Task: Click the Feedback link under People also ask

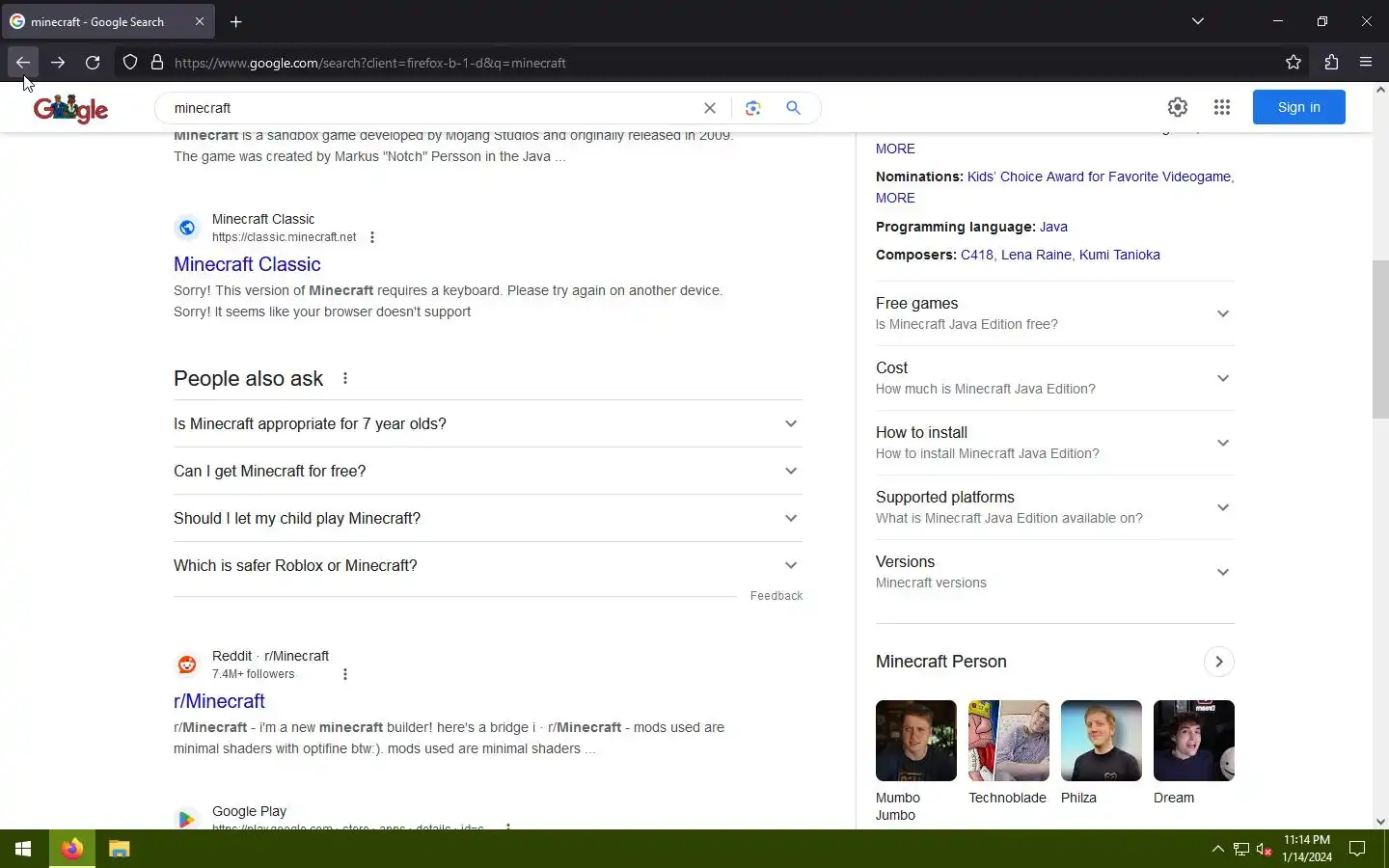Action: tap(776, 596)
